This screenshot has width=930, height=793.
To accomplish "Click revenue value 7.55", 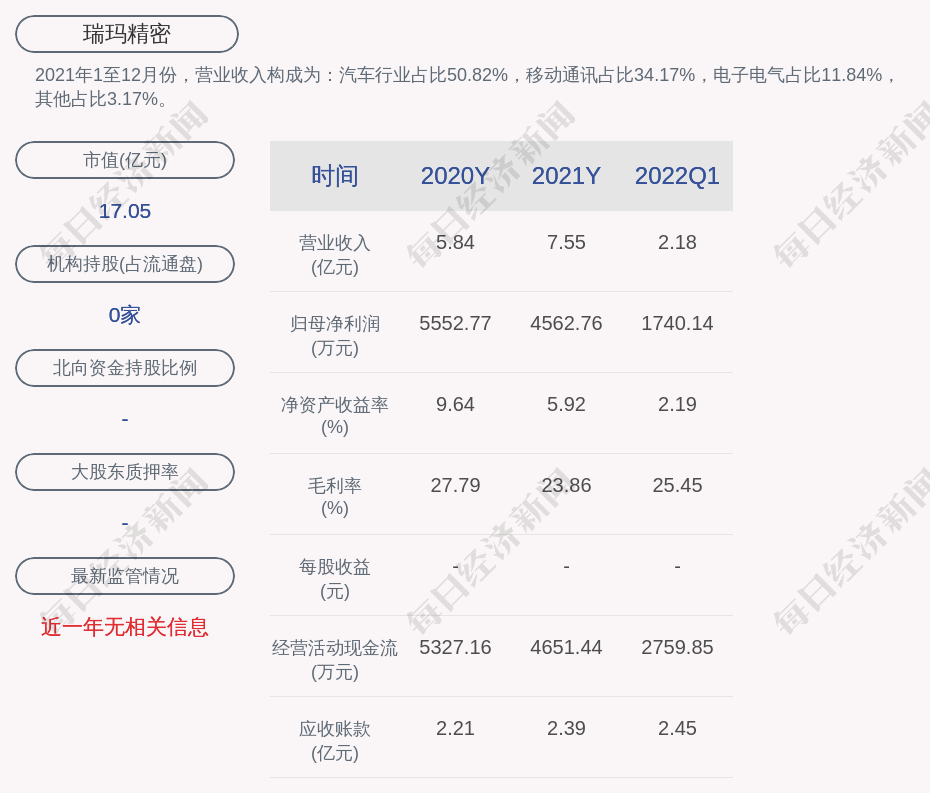I will 566,243.
